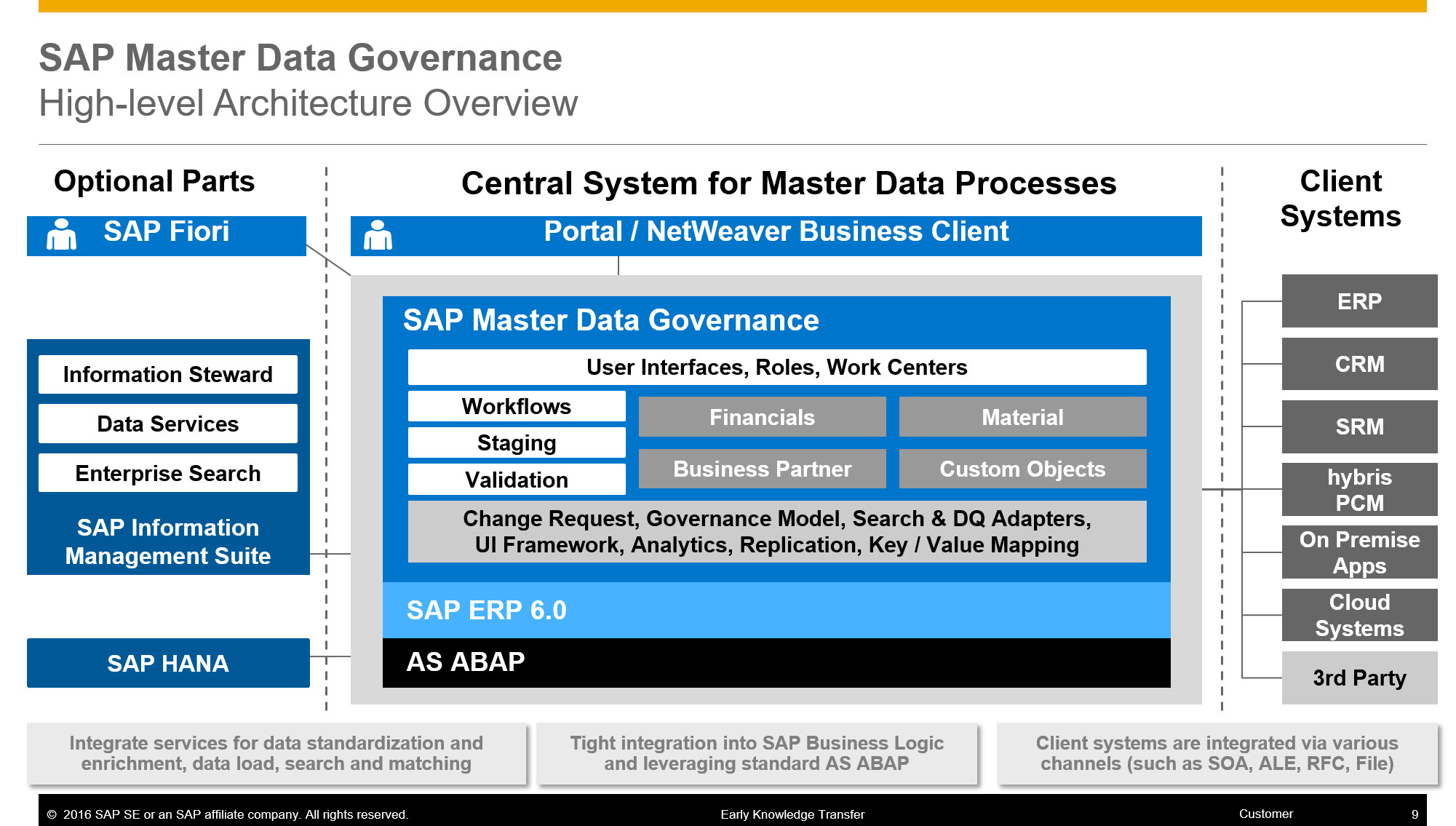Select the Data Services box
The image size is (1456, 826).
point(168,424)
